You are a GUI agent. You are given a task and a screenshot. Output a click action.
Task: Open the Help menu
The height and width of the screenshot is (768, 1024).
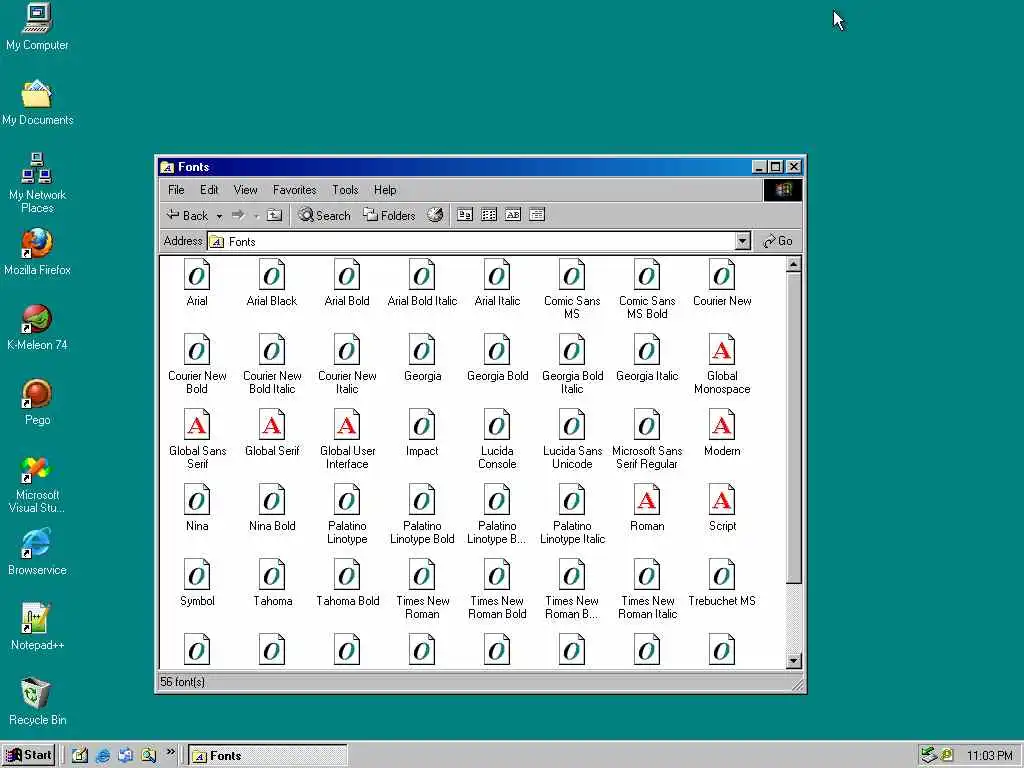coord(385,190)
